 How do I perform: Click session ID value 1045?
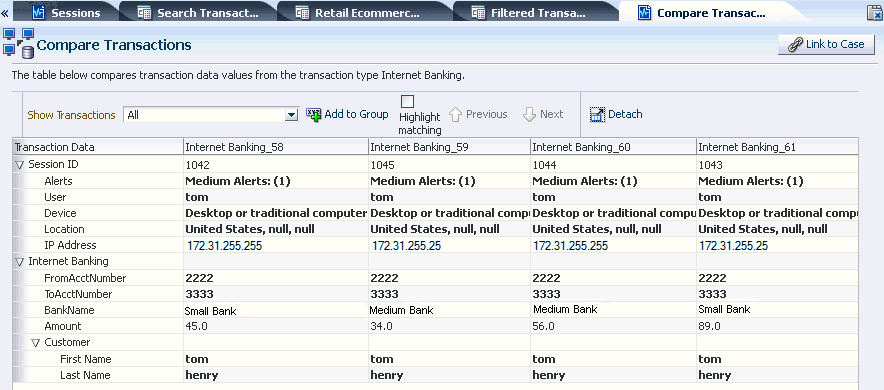[x=382, y=165]
